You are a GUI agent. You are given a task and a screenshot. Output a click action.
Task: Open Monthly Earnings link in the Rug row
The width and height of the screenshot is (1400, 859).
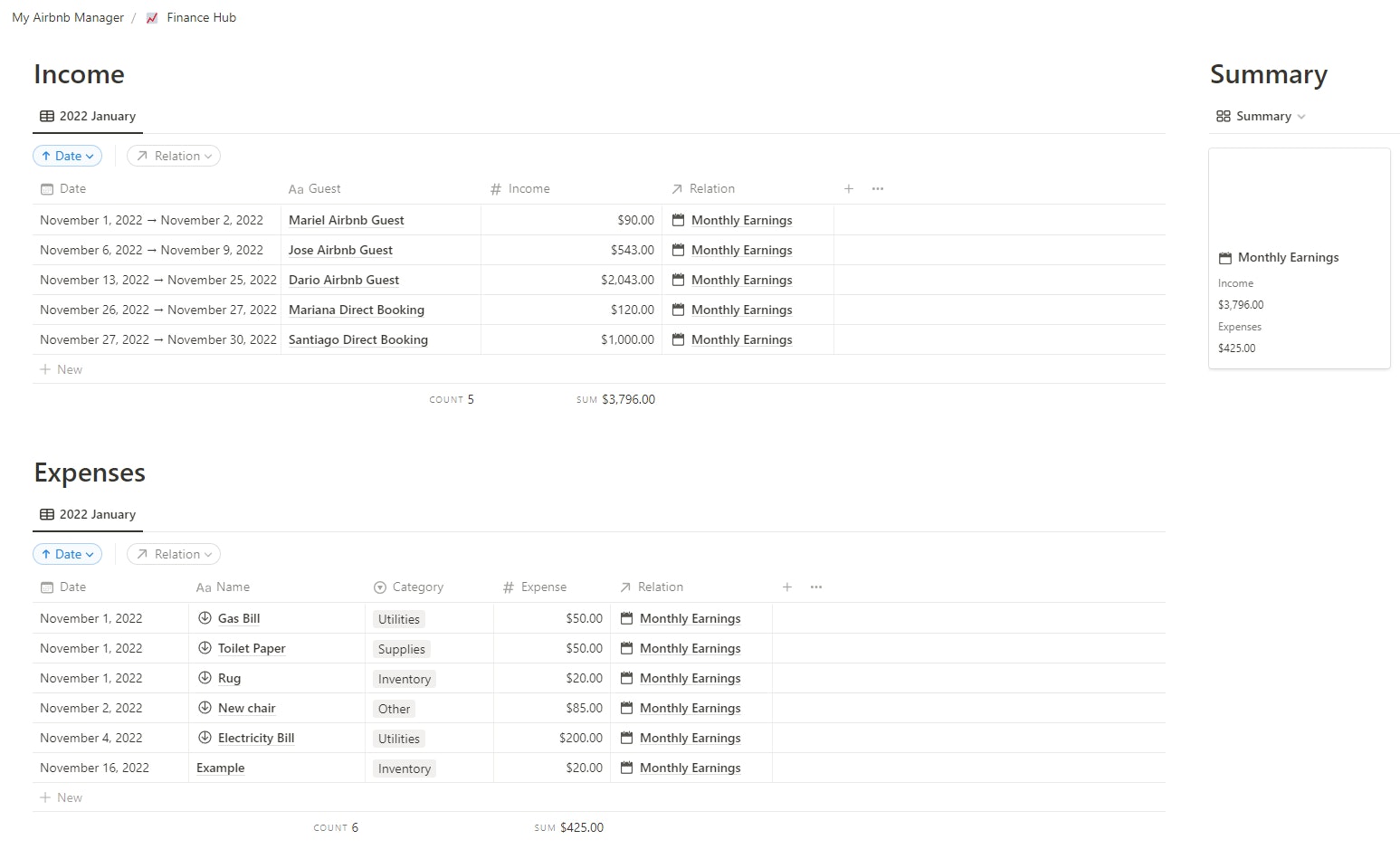[690, 678]
